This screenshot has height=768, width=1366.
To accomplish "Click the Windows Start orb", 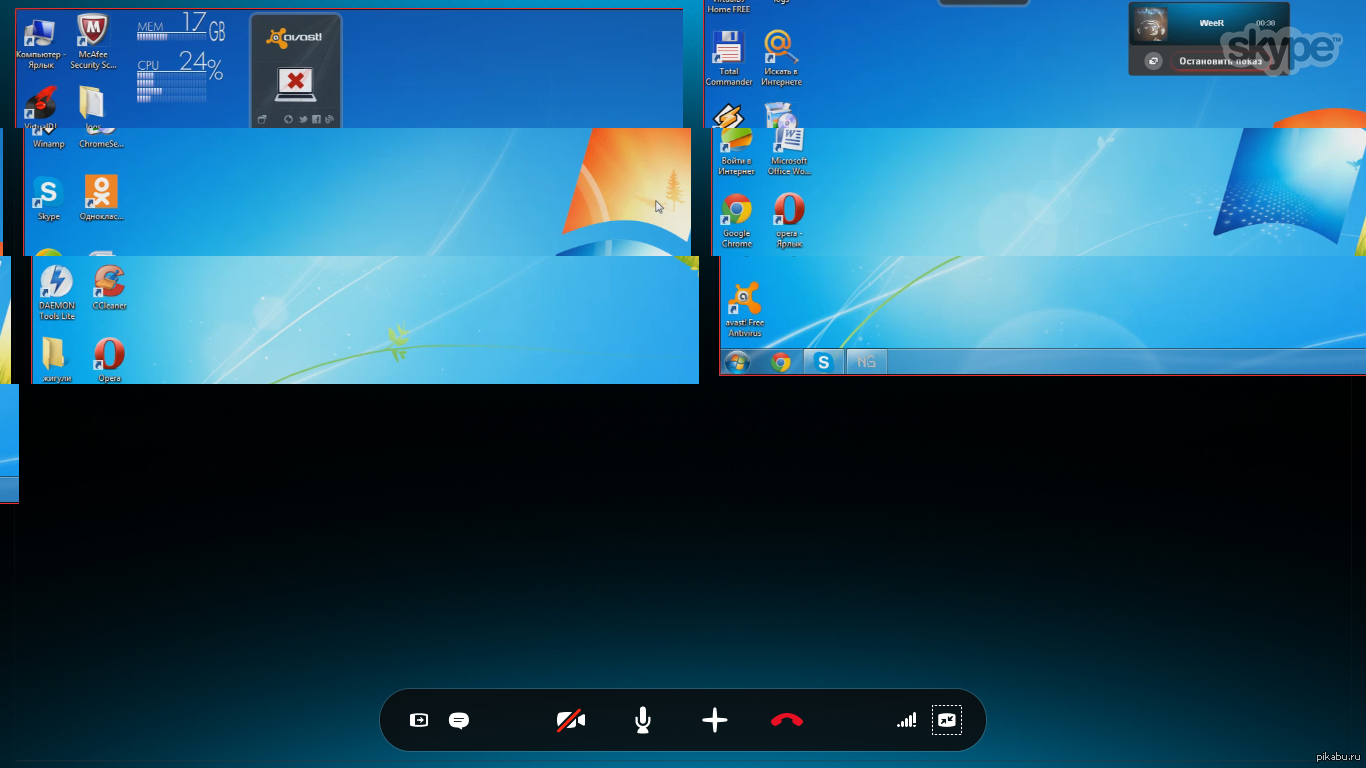I will [737, 362].
